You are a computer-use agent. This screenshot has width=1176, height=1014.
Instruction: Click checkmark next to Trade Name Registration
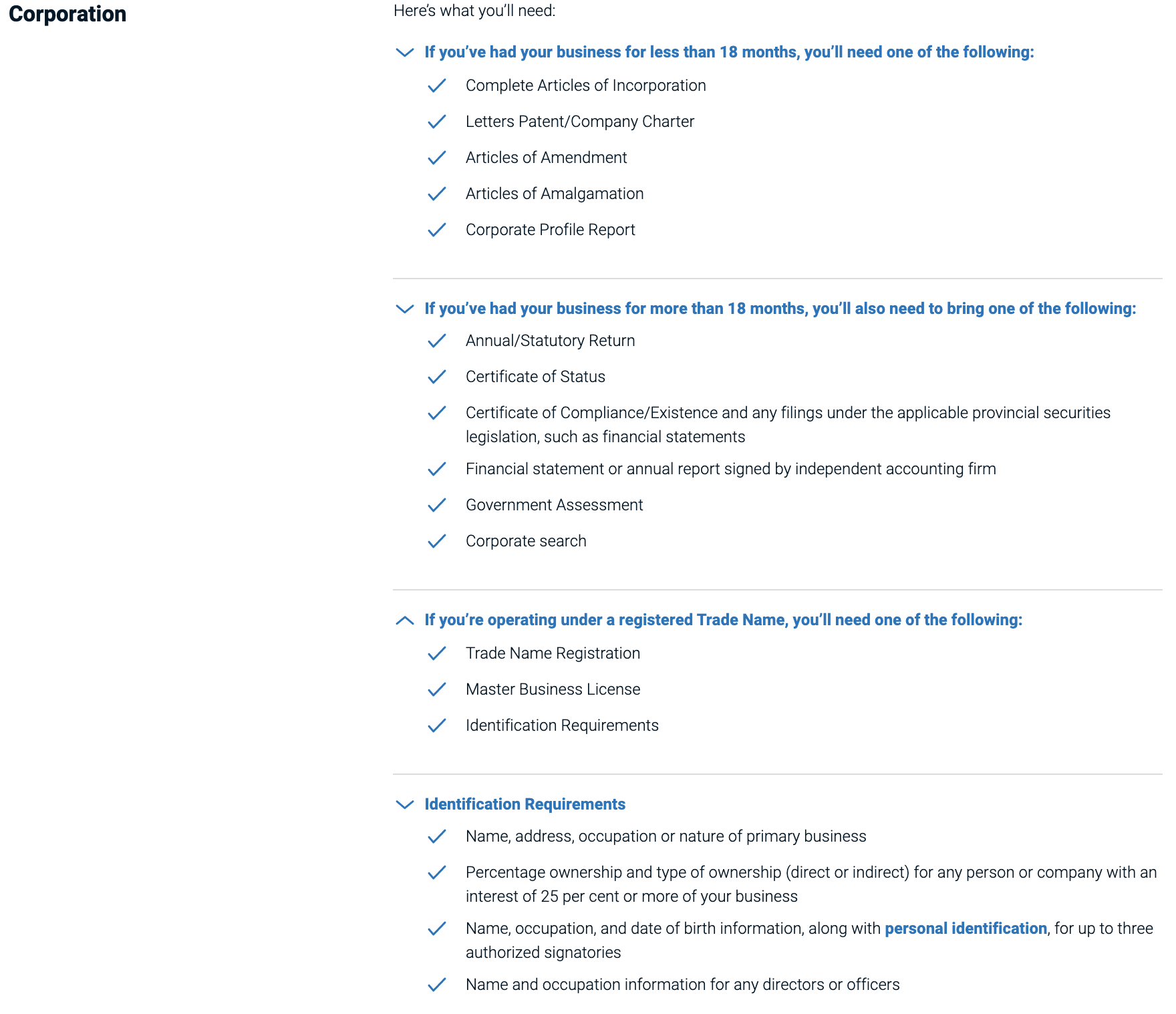point(437,653)
